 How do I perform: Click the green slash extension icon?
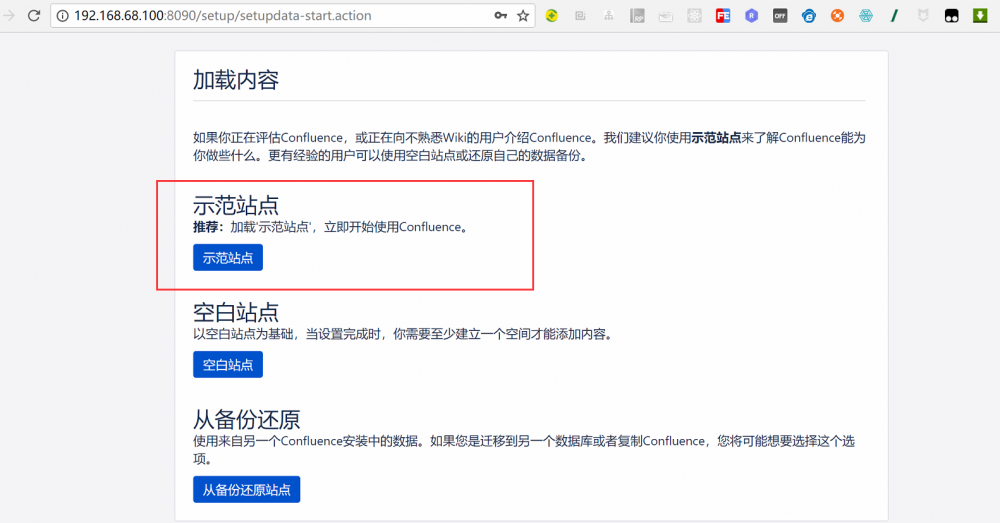point(894,16)
